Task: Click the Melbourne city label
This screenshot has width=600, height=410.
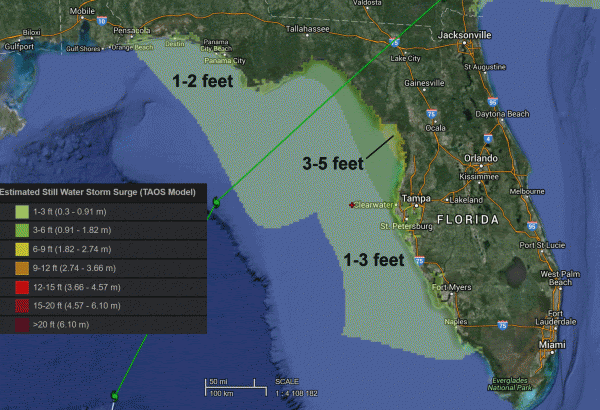Action: pyautogui.click(x=527, y=191)
